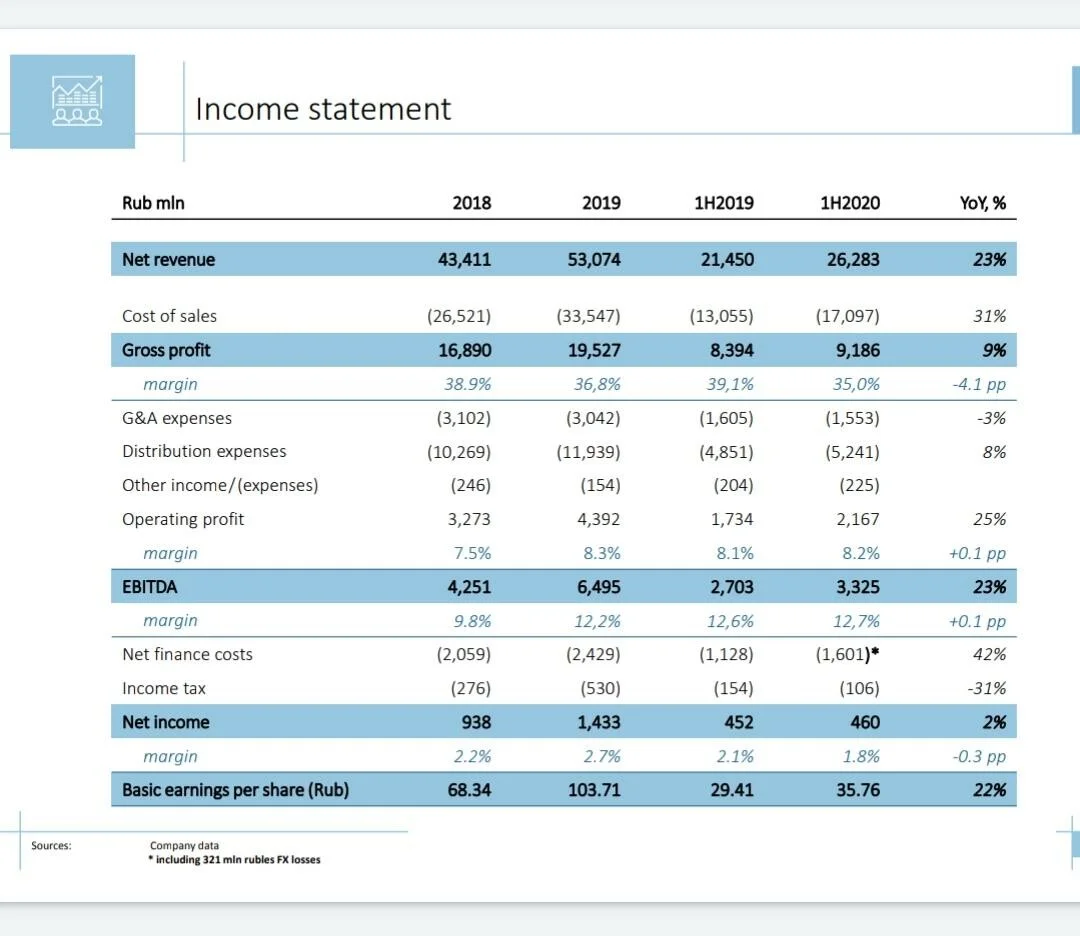Click Net revenue 1H2020 value 26,283
1080x936 pixels.
pyautogui.click(x=853, y=260)
